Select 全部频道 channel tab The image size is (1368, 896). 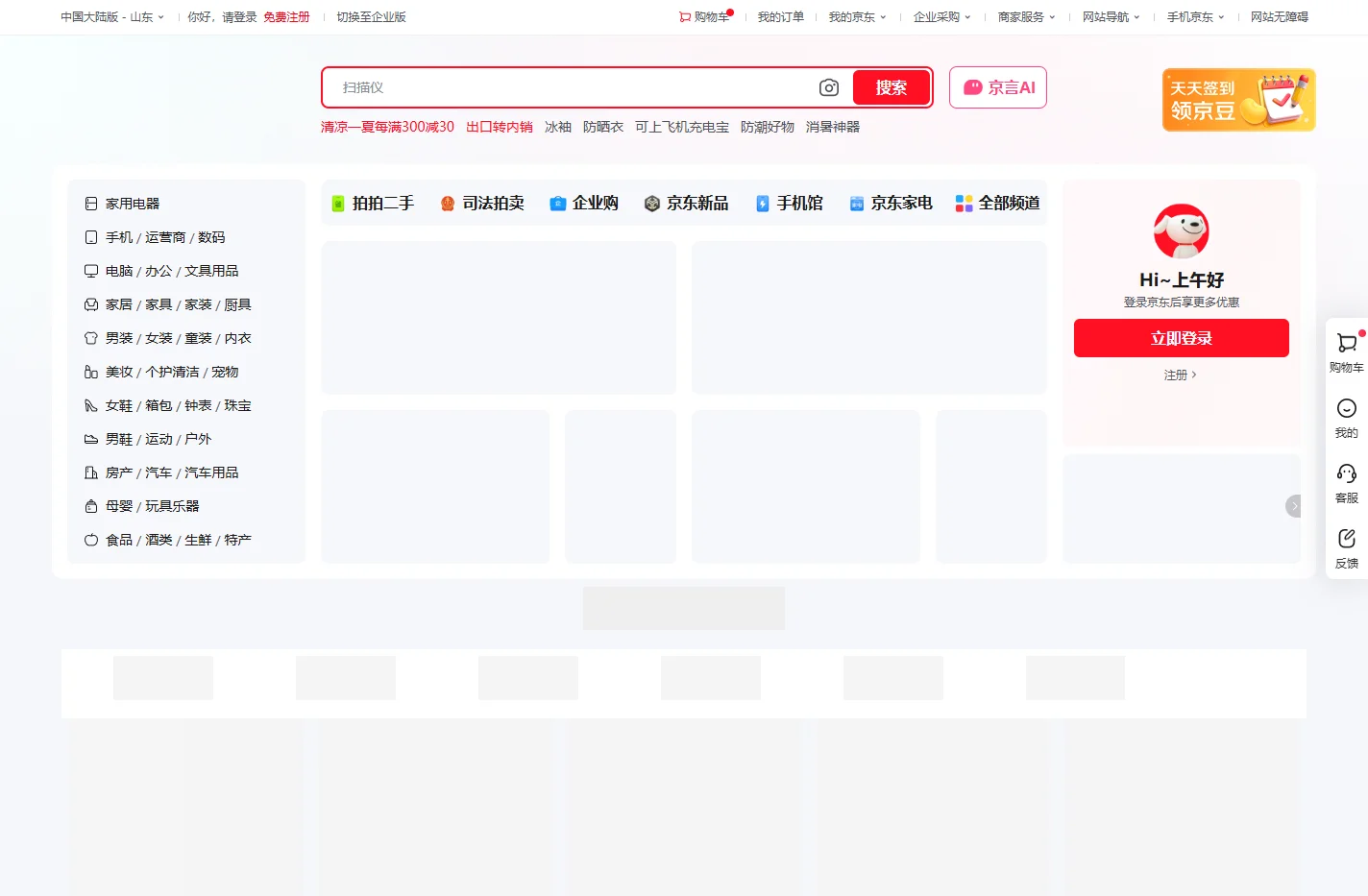(998, 204)
